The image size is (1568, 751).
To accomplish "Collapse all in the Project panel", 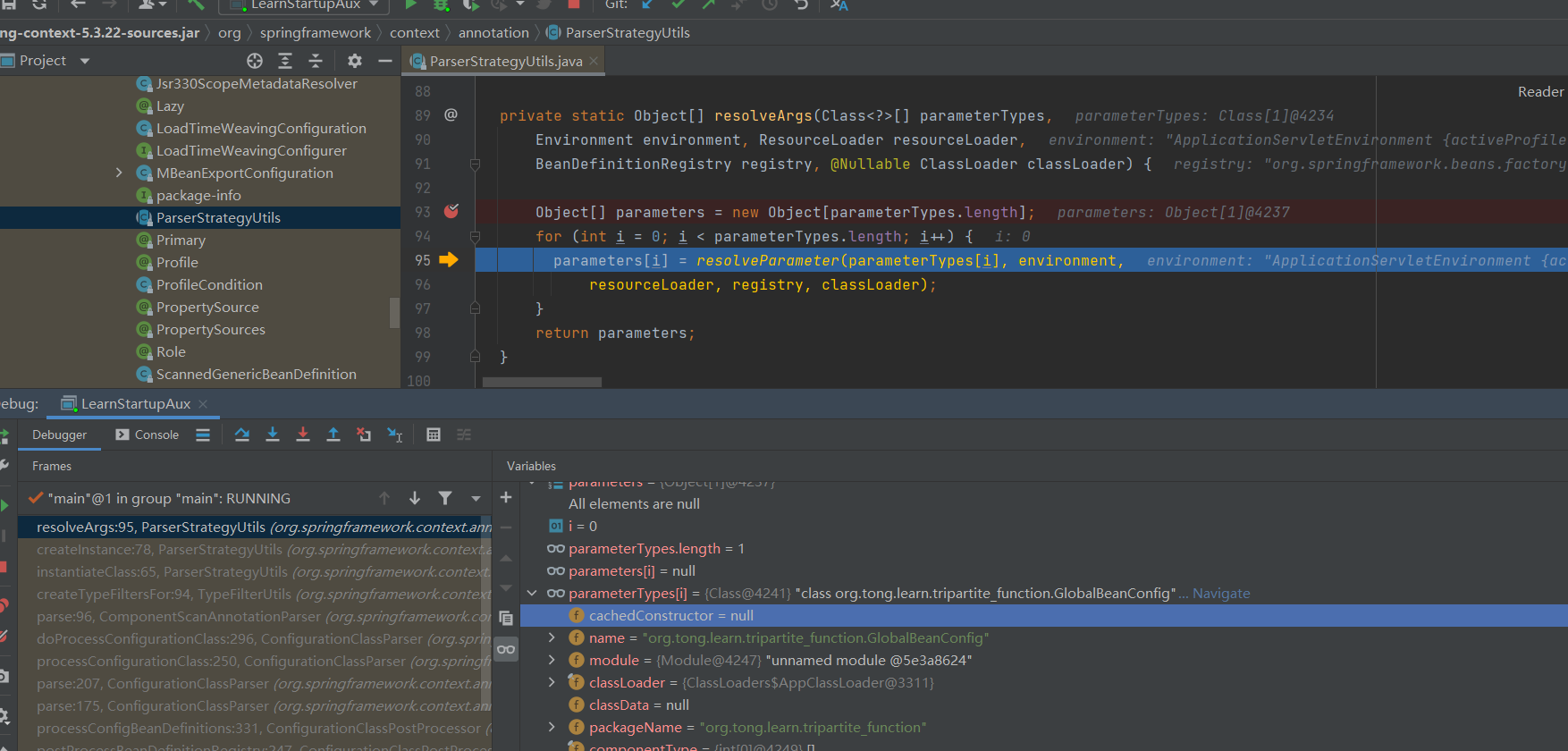I will 315,61.
